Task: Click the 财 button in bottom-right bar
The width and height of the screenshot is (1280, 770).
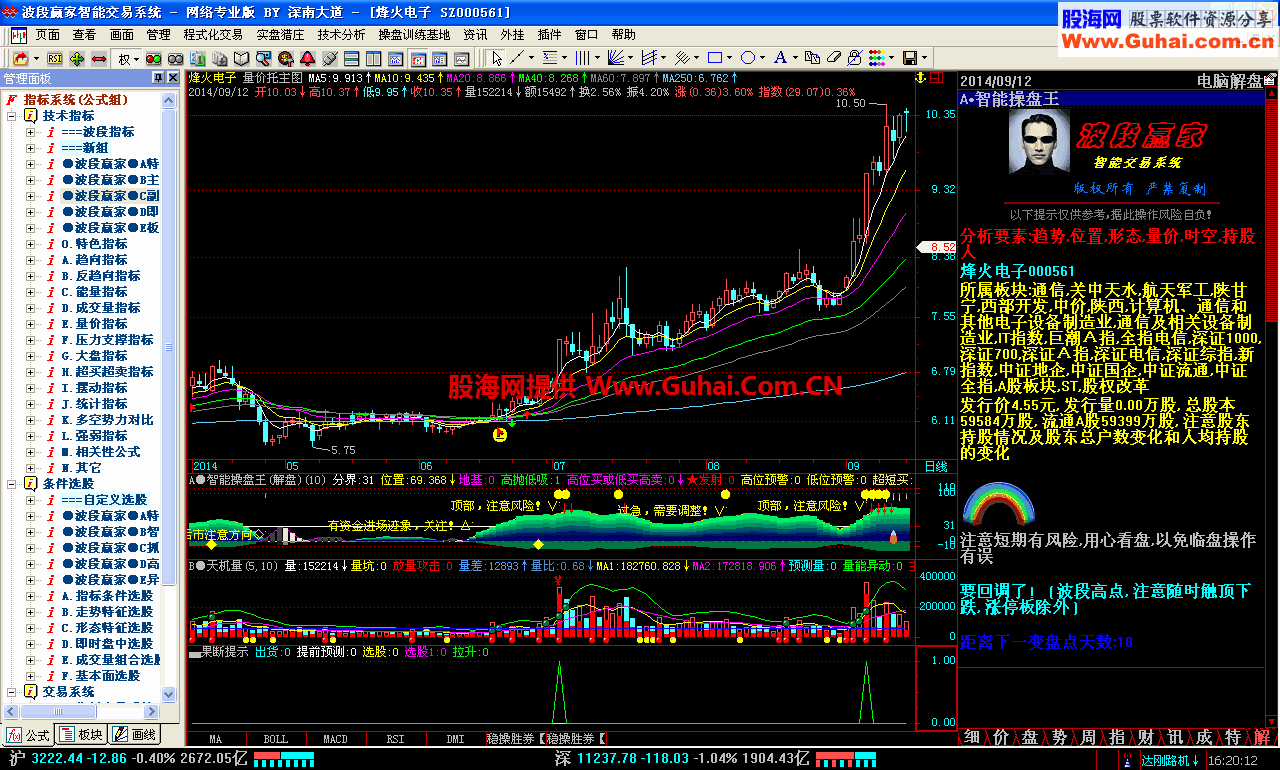Action: click(1146, 737)
